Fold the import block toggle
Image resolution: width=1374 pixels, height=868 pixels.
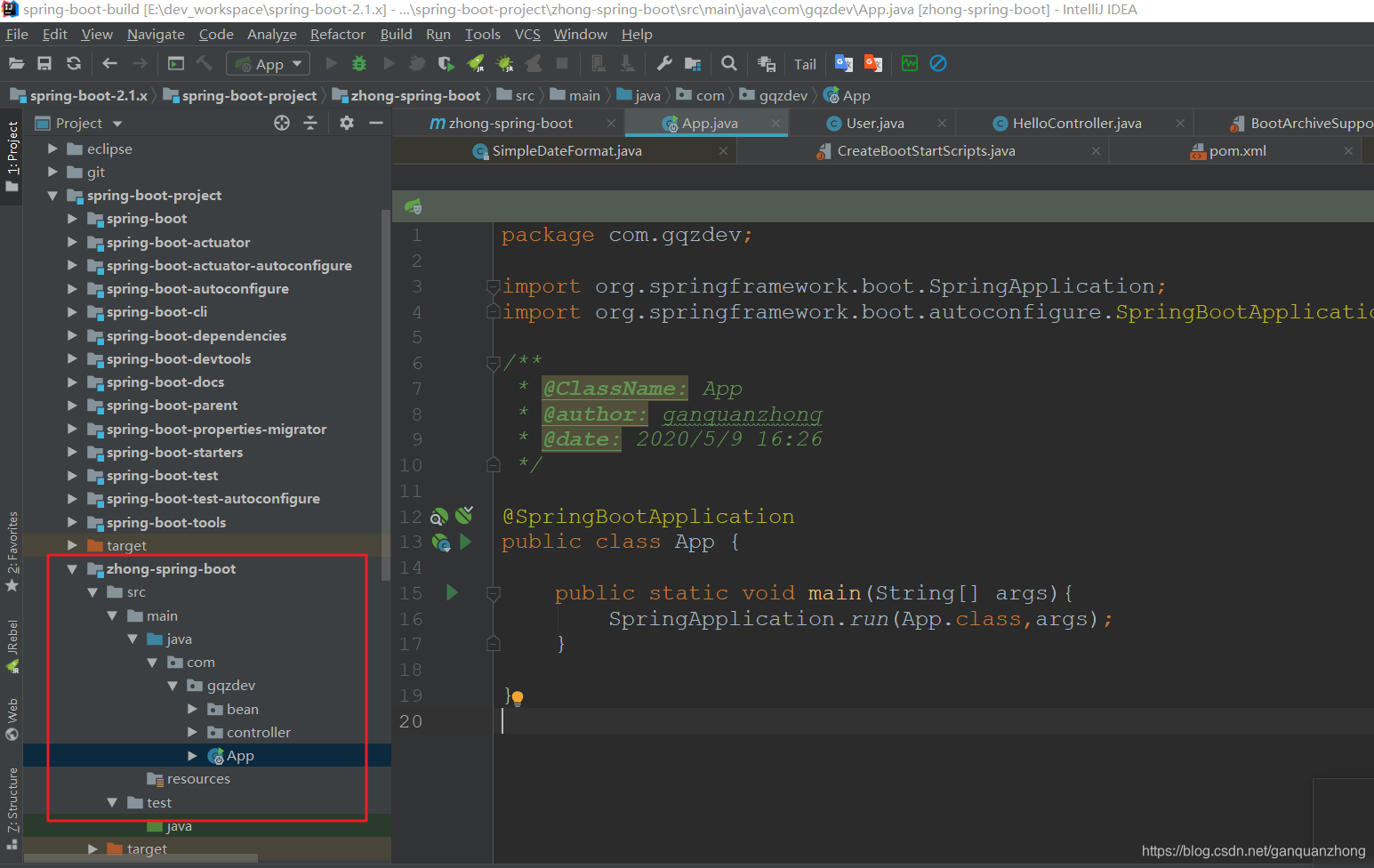tap(493, 286)
